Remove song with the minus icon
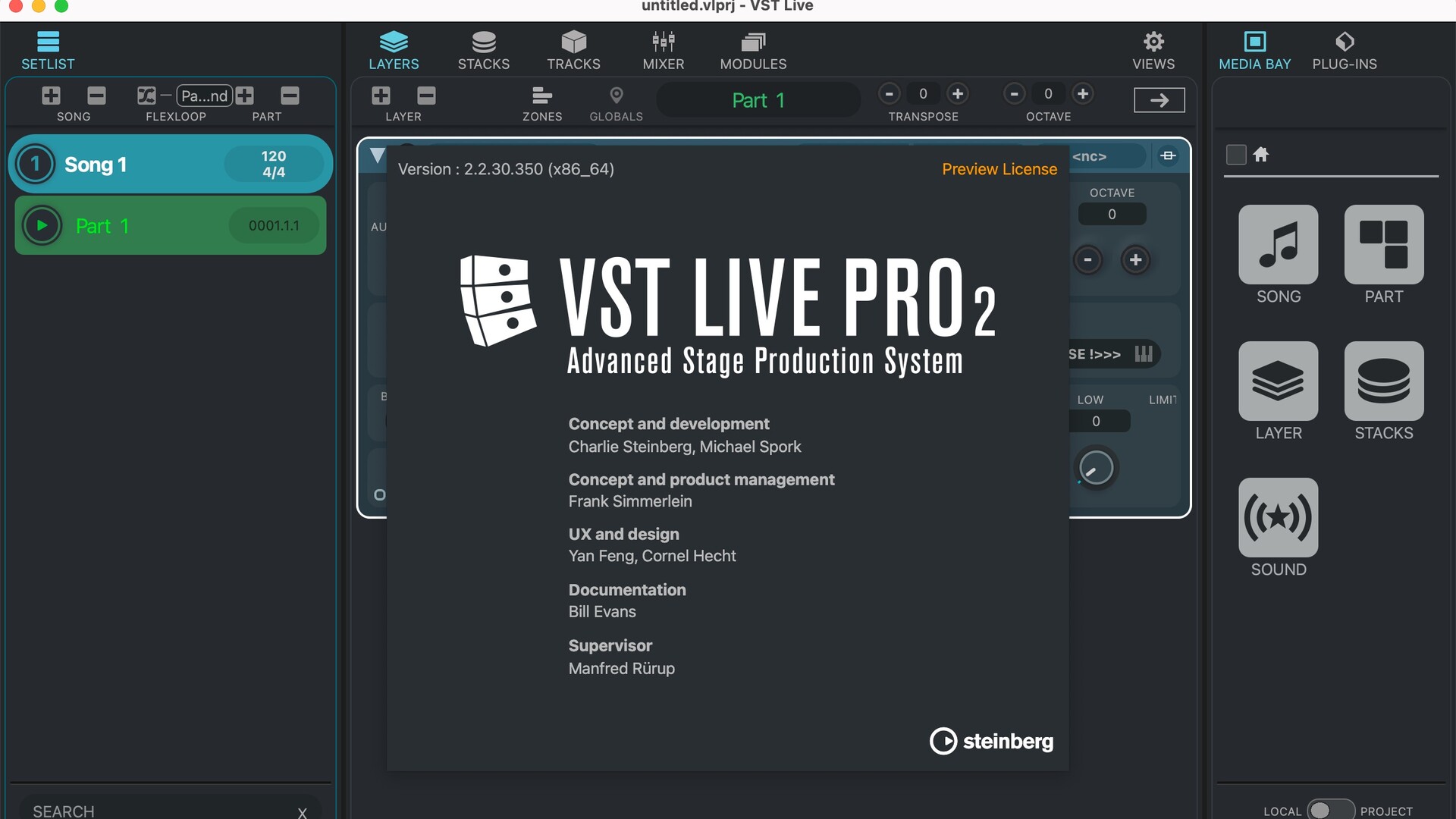Viewport: 1456px width, 819px height. coord(96,96)
